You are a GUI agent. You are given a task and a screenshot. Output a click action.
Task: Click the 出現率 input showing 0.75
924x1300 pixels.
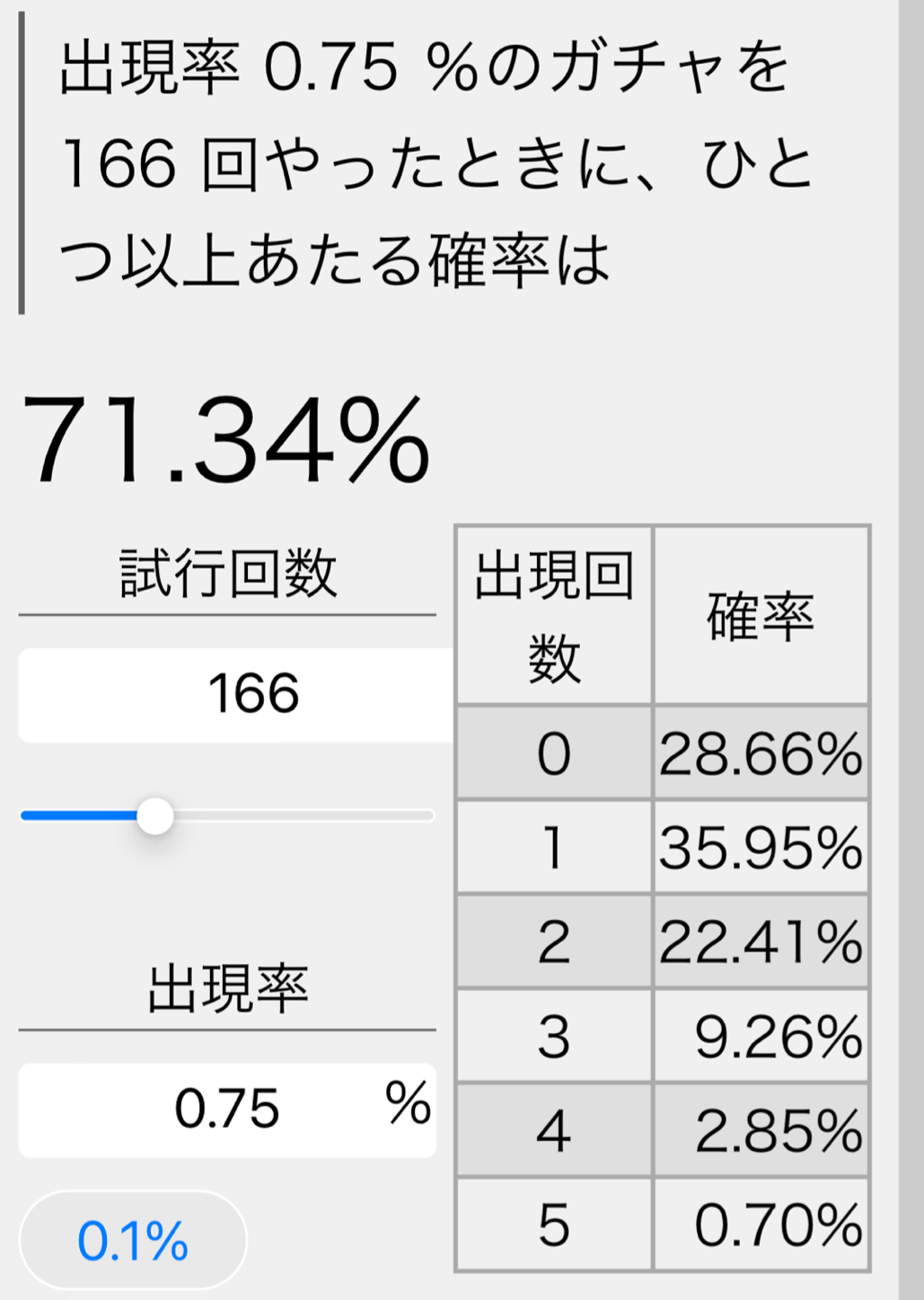pos(226,1110)
